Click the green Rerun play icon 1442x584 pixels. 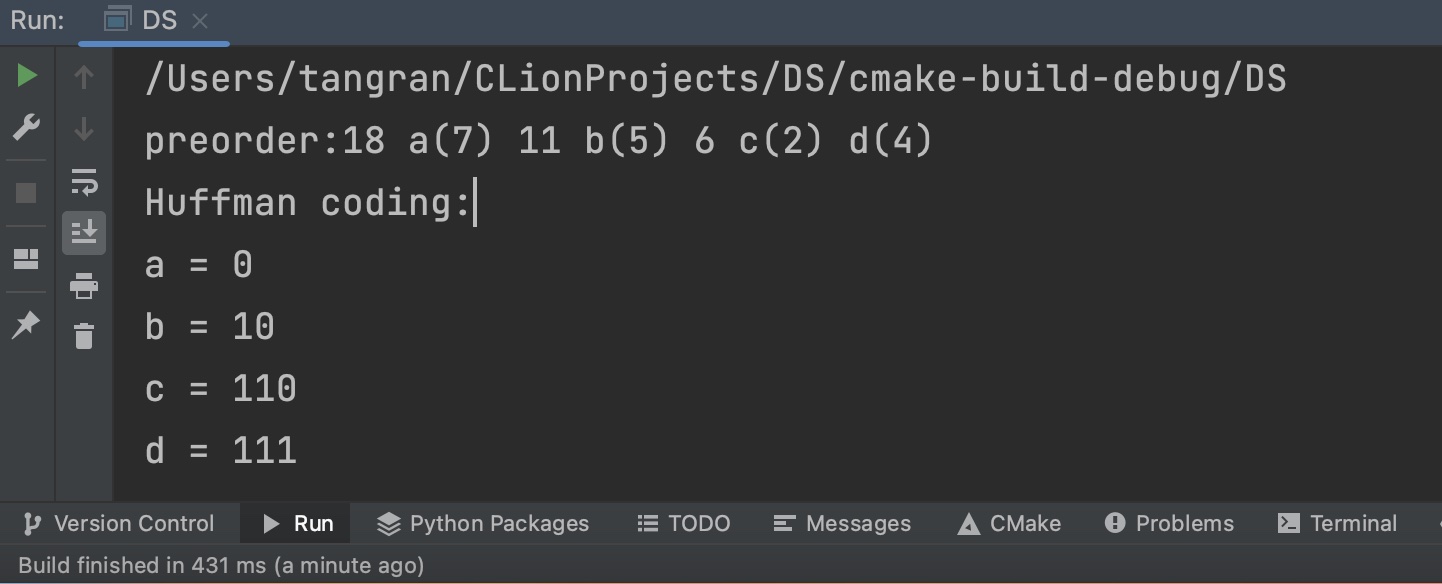27,76
